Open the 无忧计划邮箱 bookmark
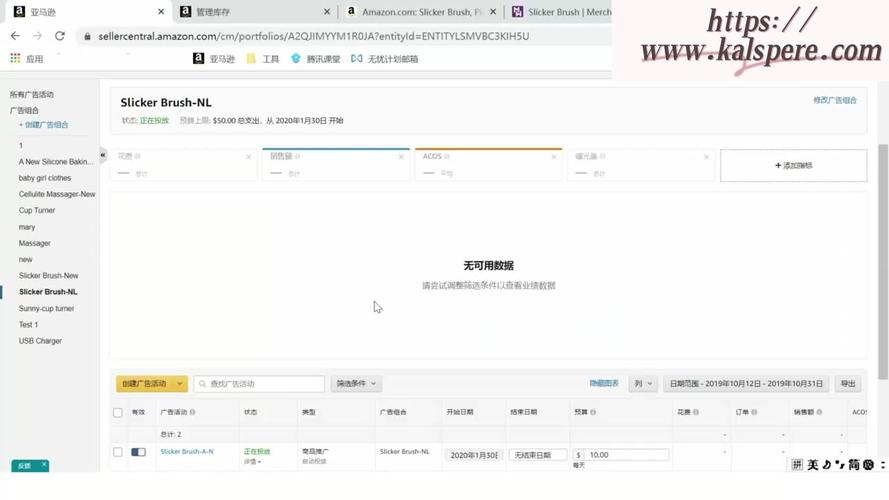Image resolution: width=889 pixels, height=500 pixels. tap(384, 58)
